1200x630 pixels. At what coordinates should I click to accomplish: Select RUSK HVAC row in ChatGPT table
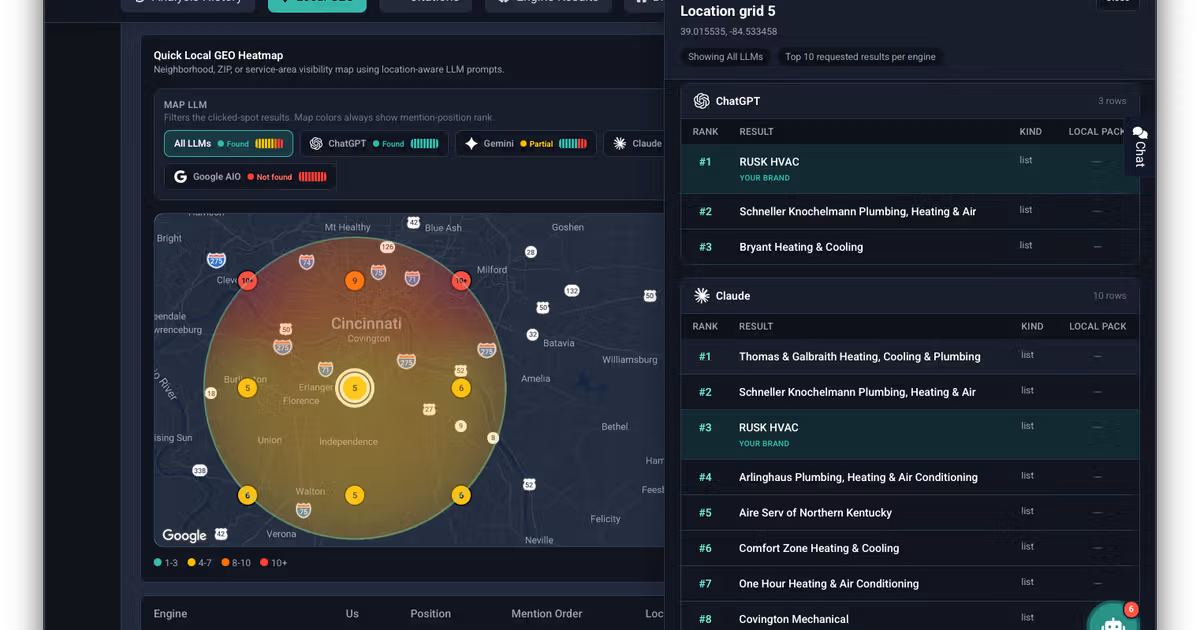pos(909,169)
